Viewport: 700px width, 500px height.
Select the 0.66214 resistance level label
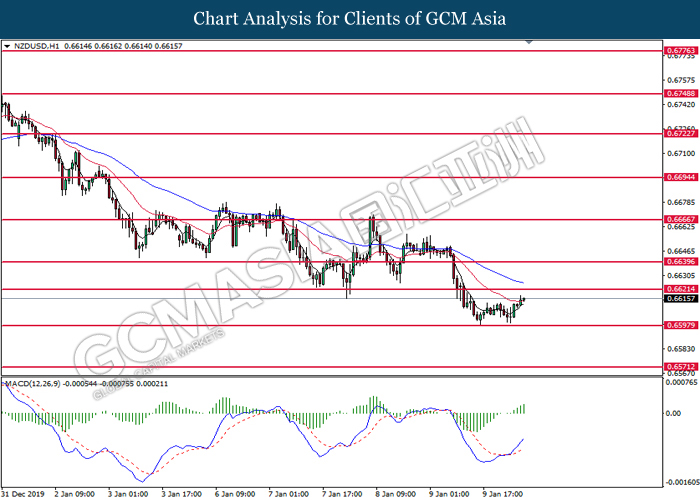[x=680, y=289]
